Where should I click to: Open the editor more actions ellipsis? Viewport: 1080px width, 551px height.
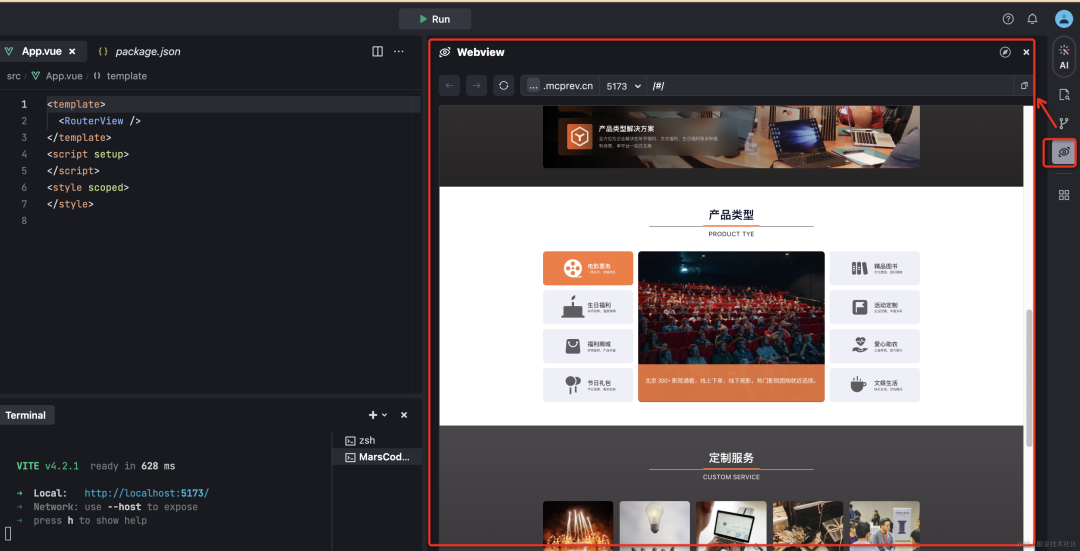pos(399,52)
